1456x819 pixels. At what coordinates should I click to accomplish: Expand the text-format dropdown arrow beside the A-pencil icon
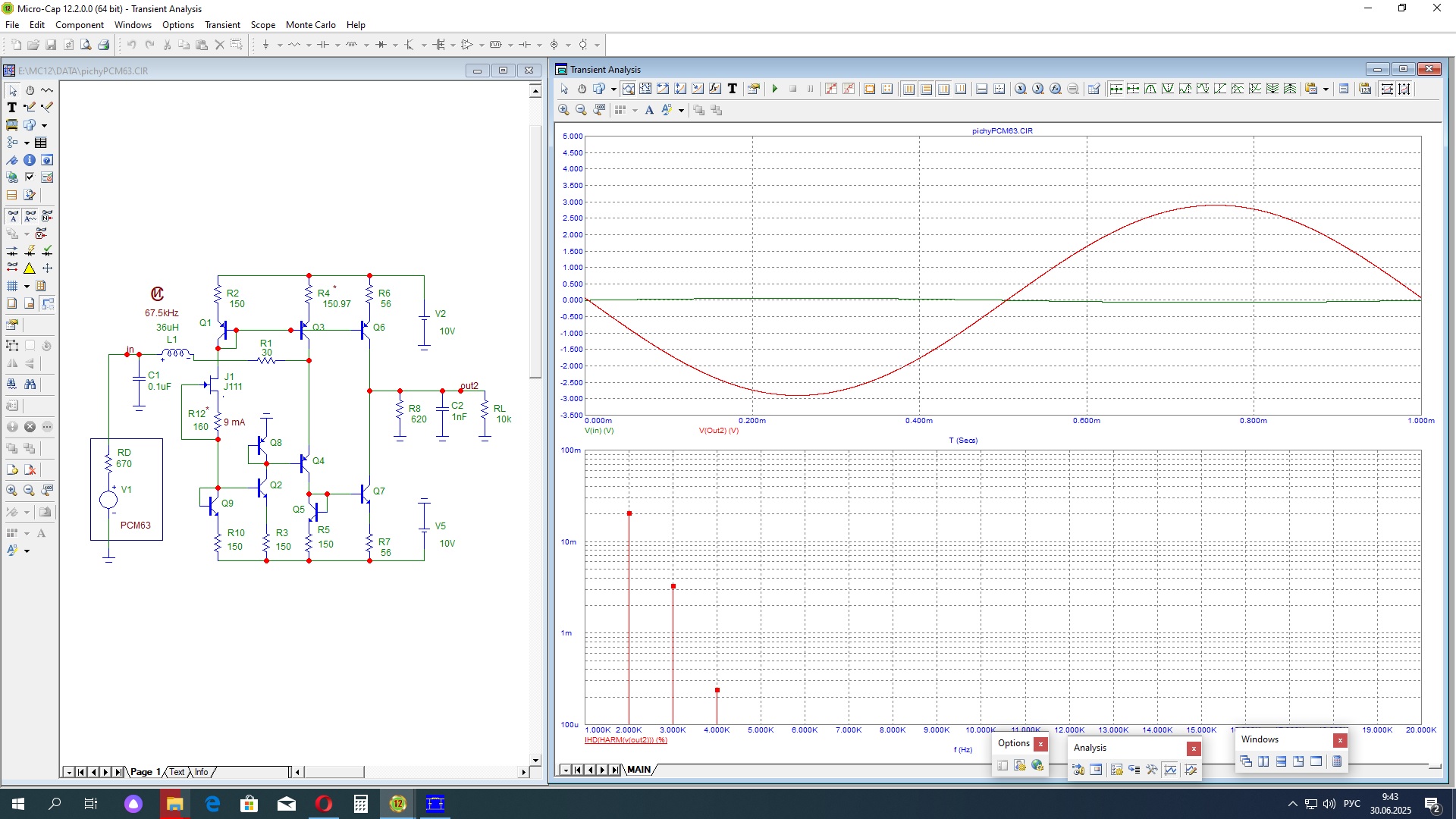[681, 111]
